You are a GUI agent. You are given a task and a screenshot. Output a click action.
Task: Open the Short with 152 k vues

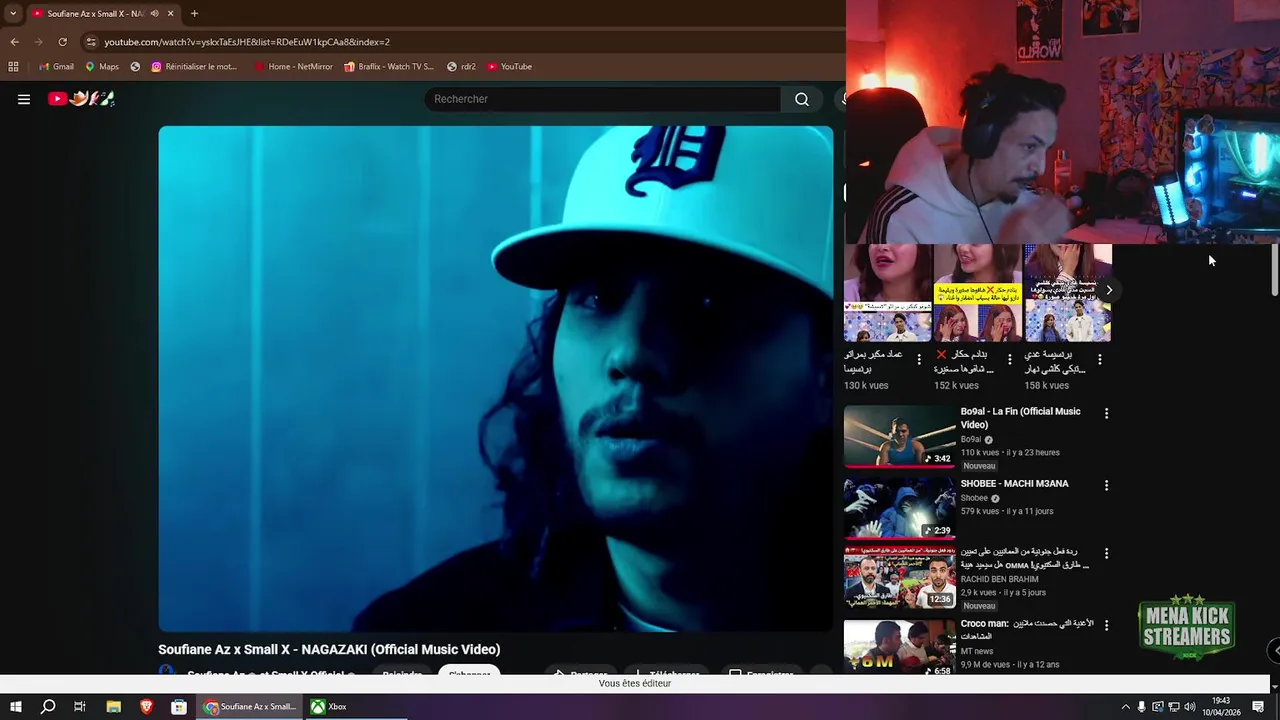[977, 294]
